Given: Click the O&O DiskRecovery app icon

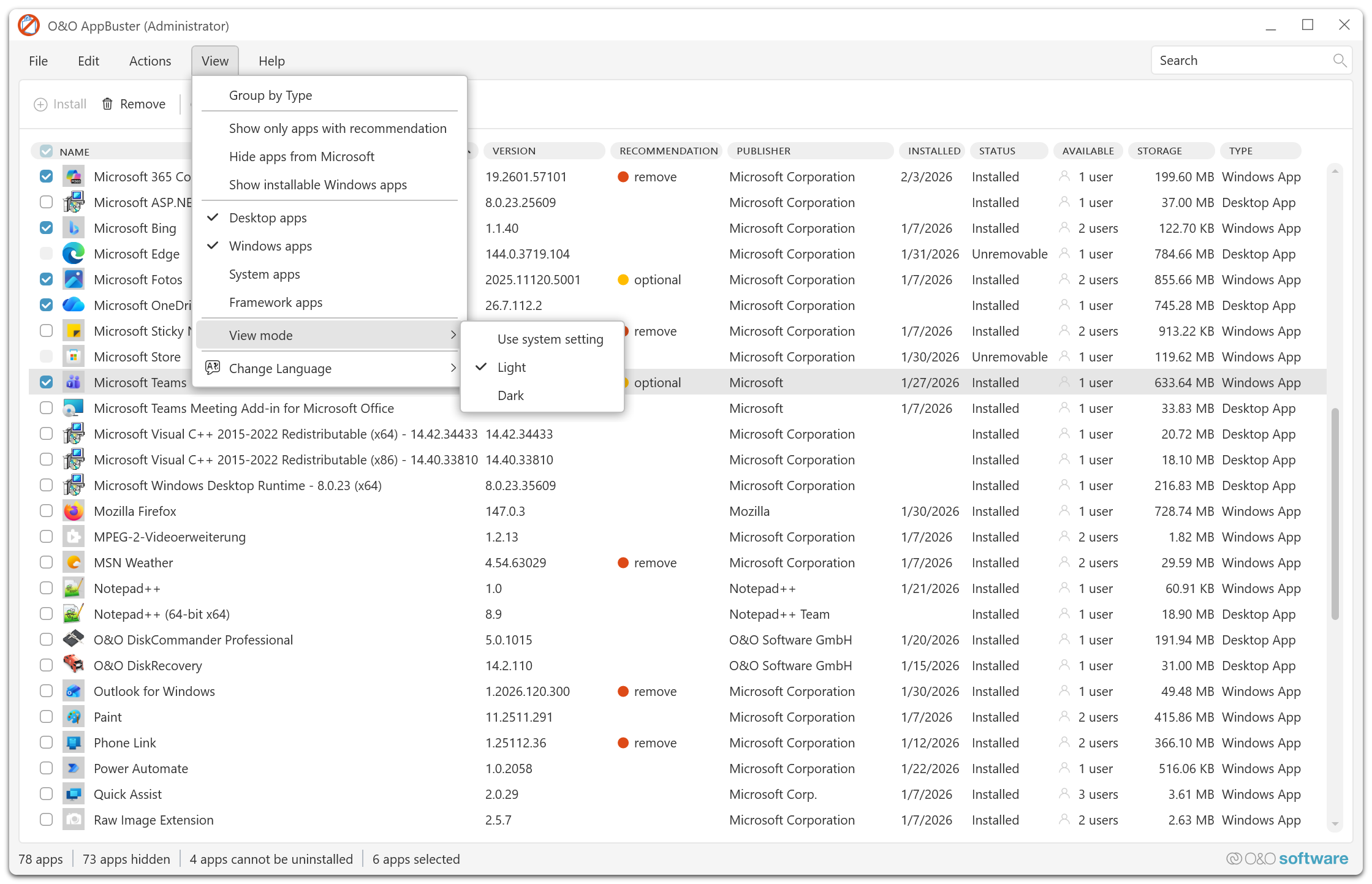Looking at the screenshot, I should [x=74, y=665].
